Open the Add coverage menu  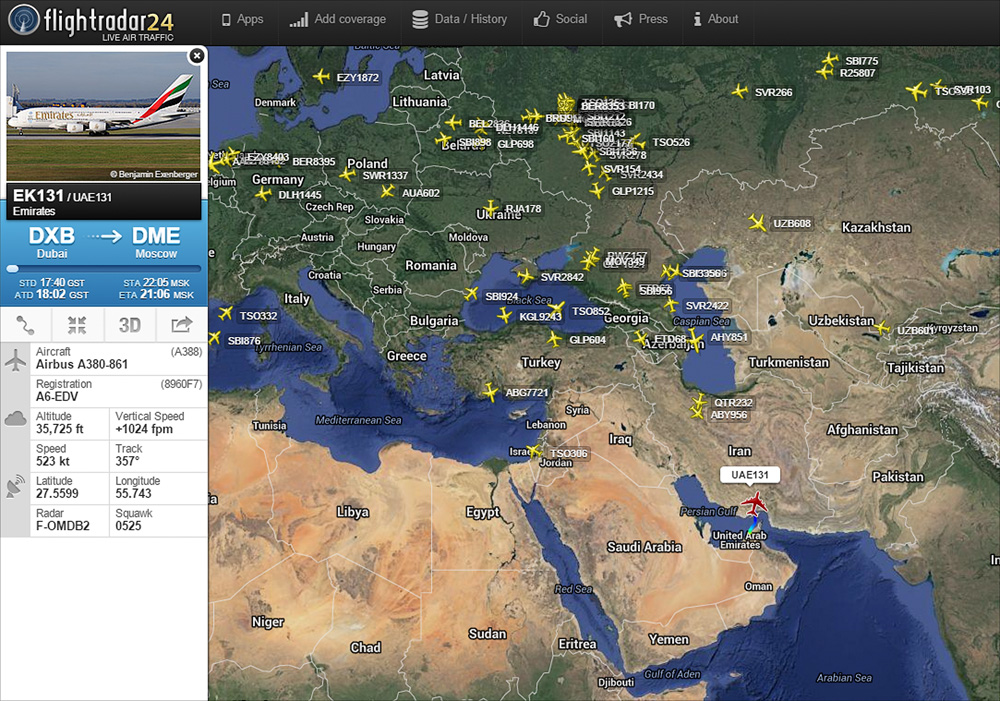[x=337, y=19]
